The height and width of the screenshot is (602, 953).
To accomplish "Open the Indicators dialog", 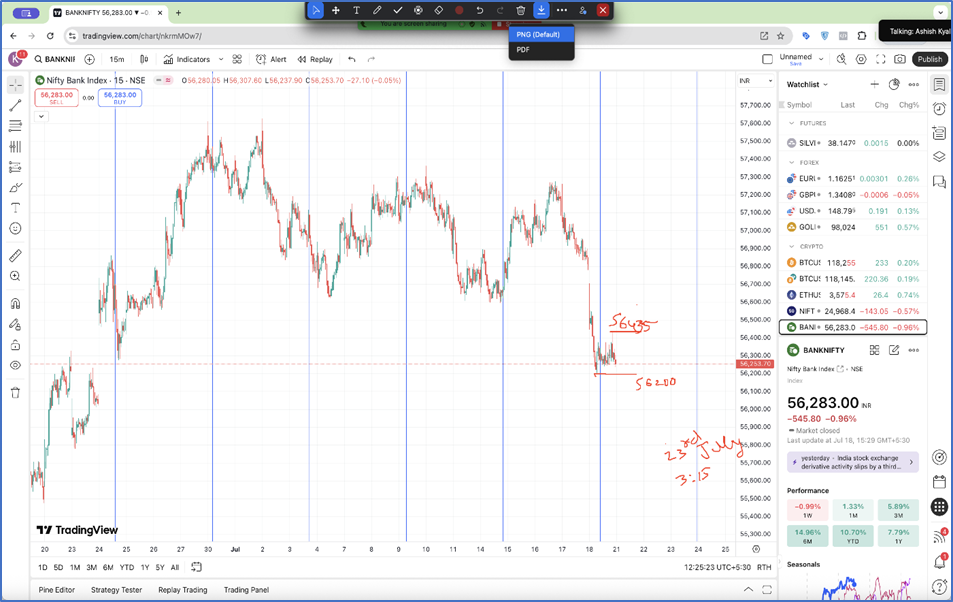I will tap(187, 59).
